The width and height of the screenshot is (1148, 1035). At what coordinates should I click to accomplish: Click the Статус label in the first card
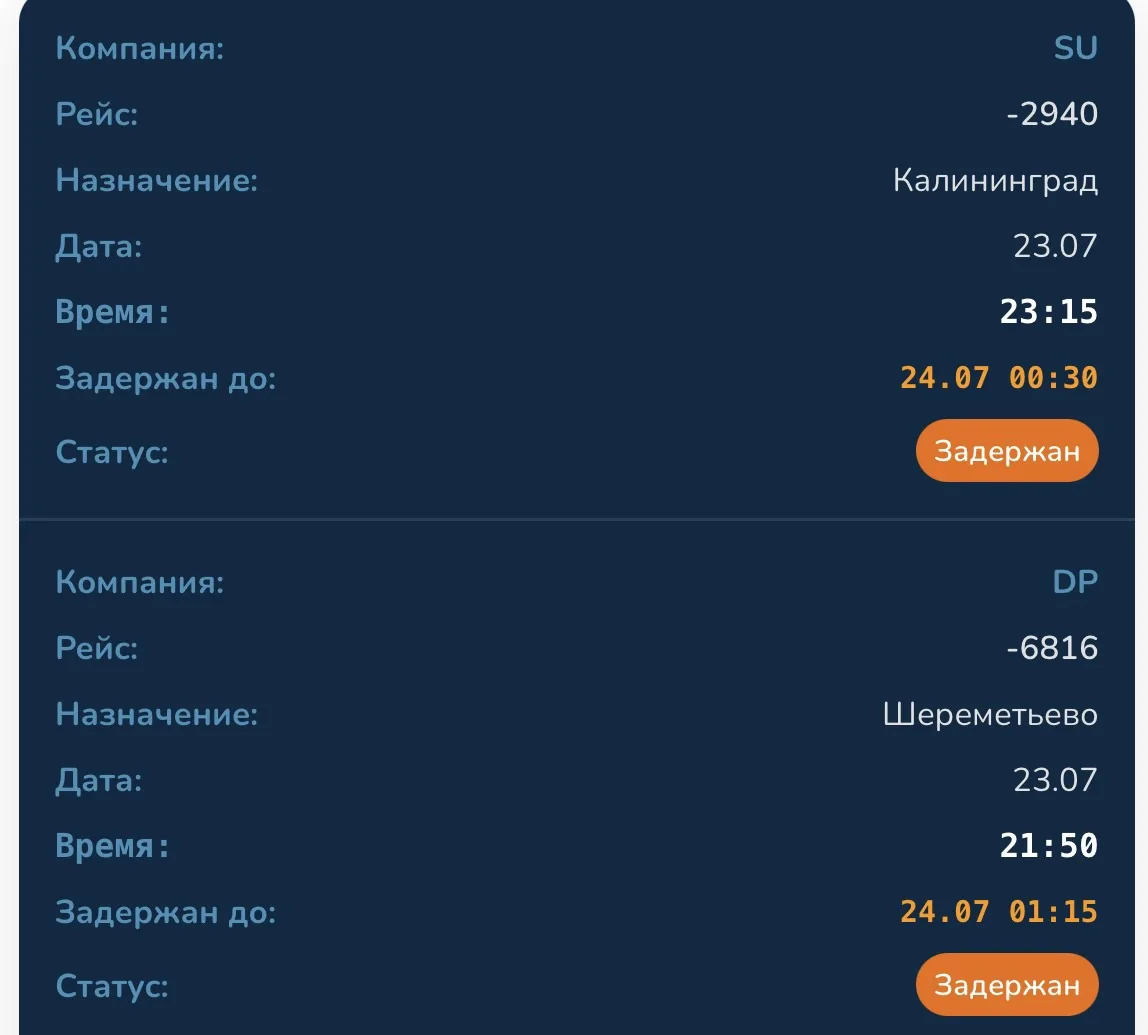[112, 452]
